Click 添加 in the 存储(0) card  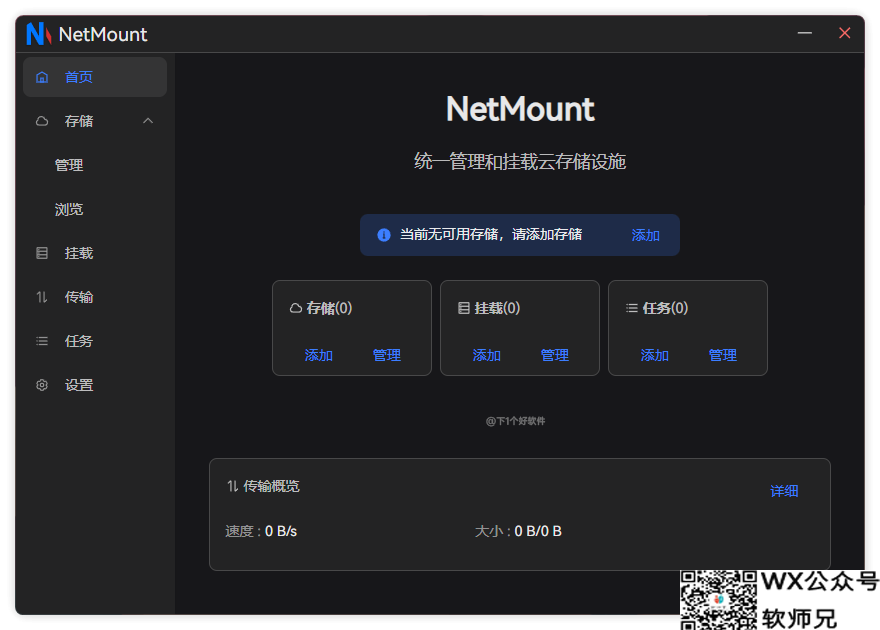point(318,355)
